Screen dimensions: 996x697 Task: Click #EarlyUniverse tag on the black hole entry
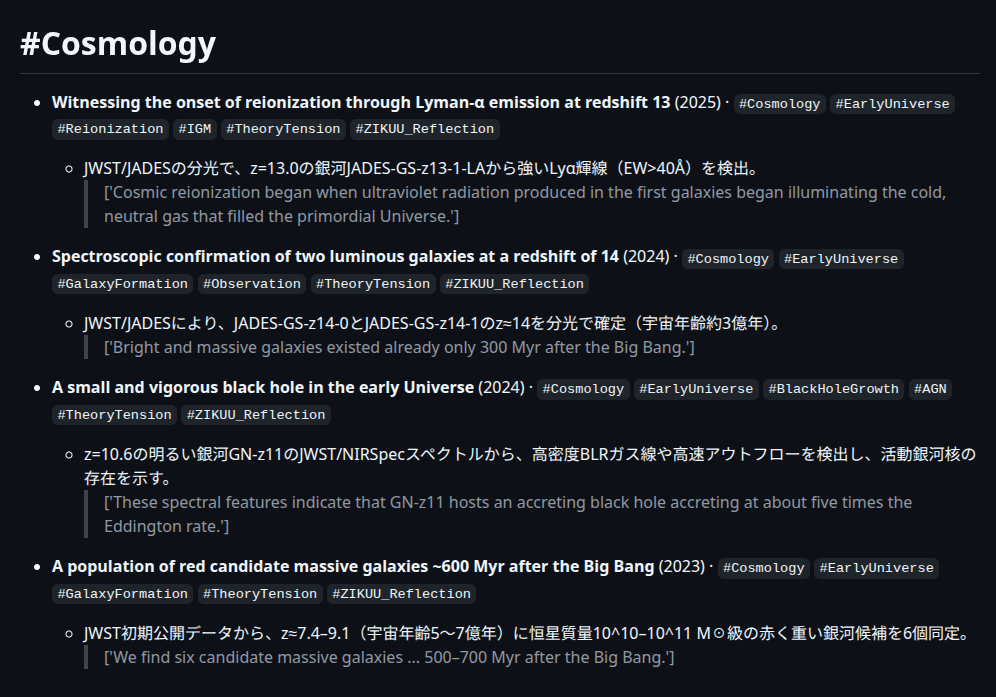[696, 389]
